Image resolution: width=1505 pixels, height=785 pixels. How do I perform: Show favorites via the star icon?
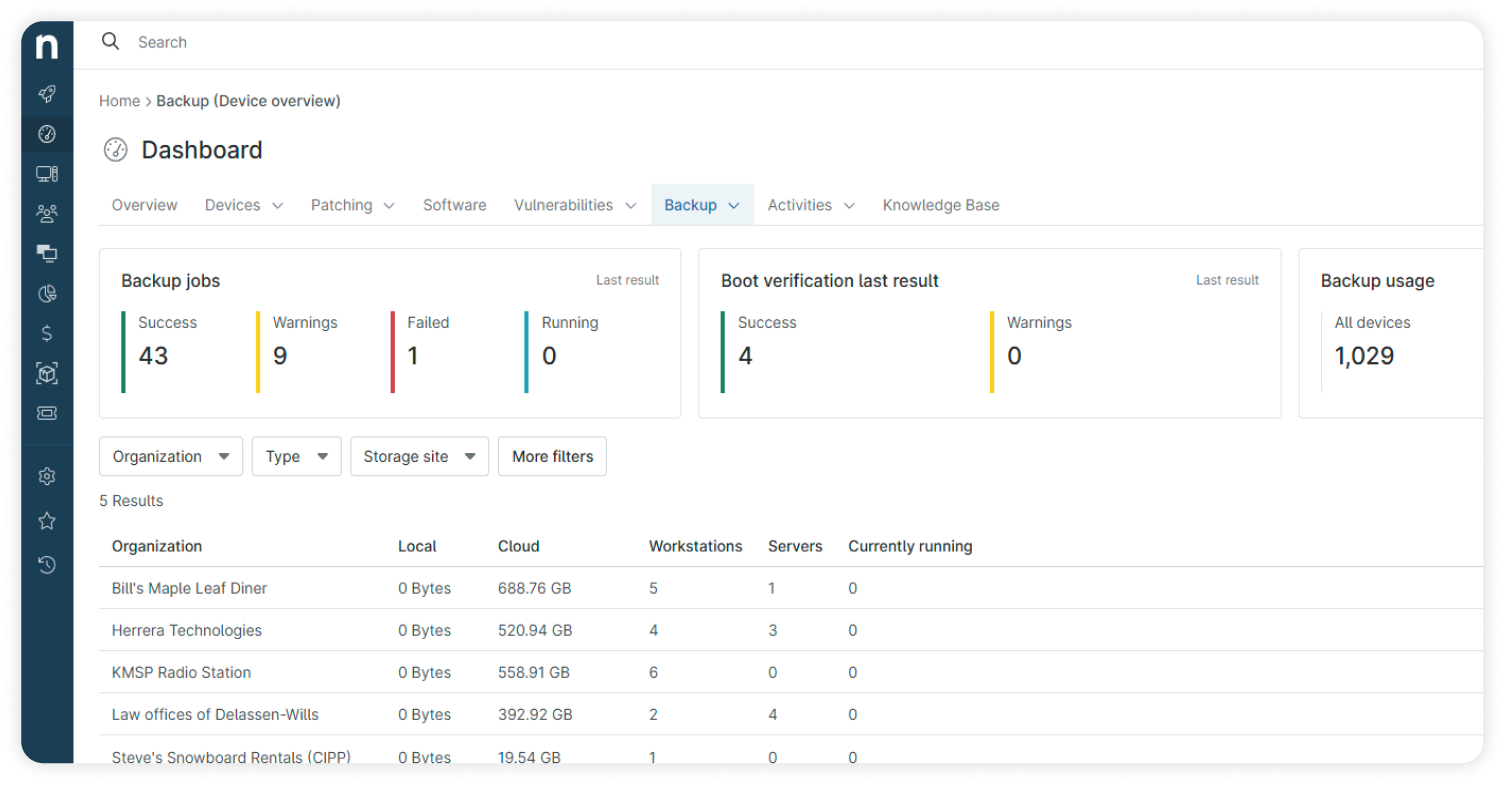coord(47,521)
